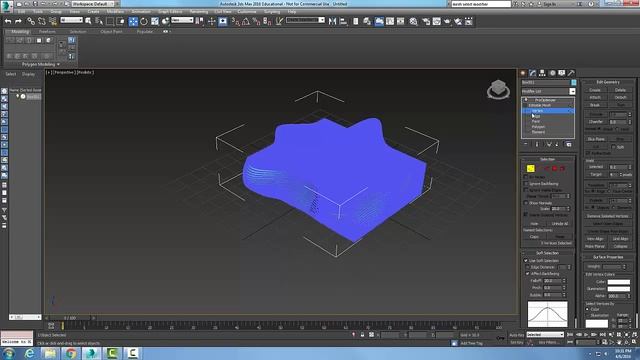The width and height of the screenshot is (640, 360).
Task: Click the Pin Stack icon below modifier stack
Action: click(526, 144)
